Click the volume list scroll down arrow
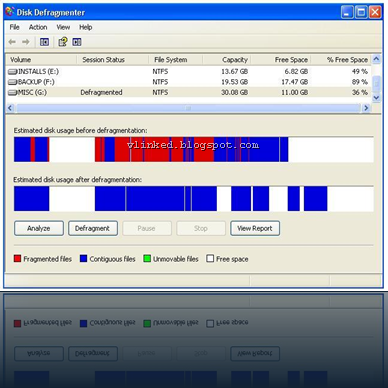This screenshot has height=388, width=388. pos(376,98)
